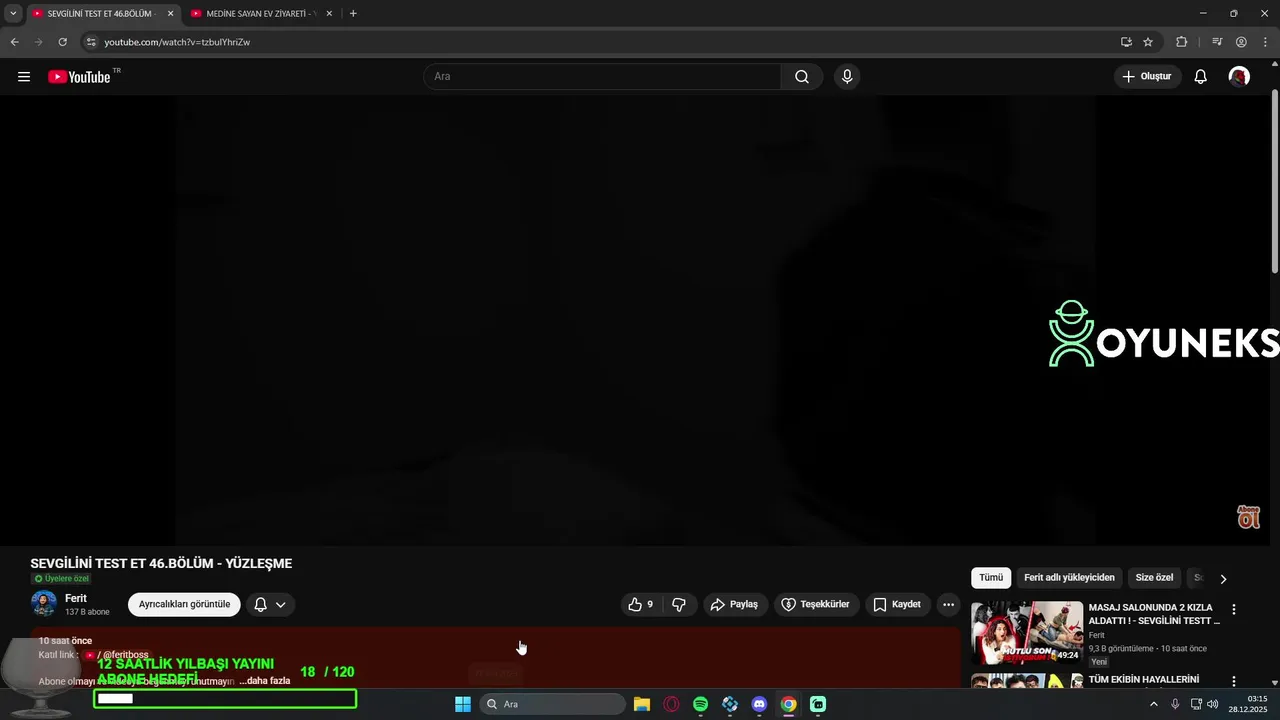Open Discord from taskbar
Image resolution: width=1280 pixels, height=720 pixels.
point(759,704)
